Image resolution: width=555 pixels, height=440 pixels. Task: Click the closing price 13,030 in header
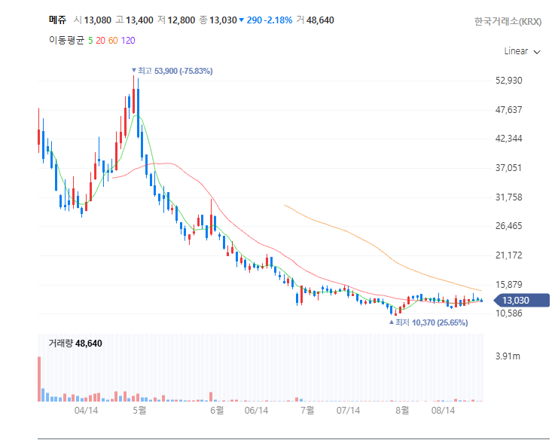(223, 20)
